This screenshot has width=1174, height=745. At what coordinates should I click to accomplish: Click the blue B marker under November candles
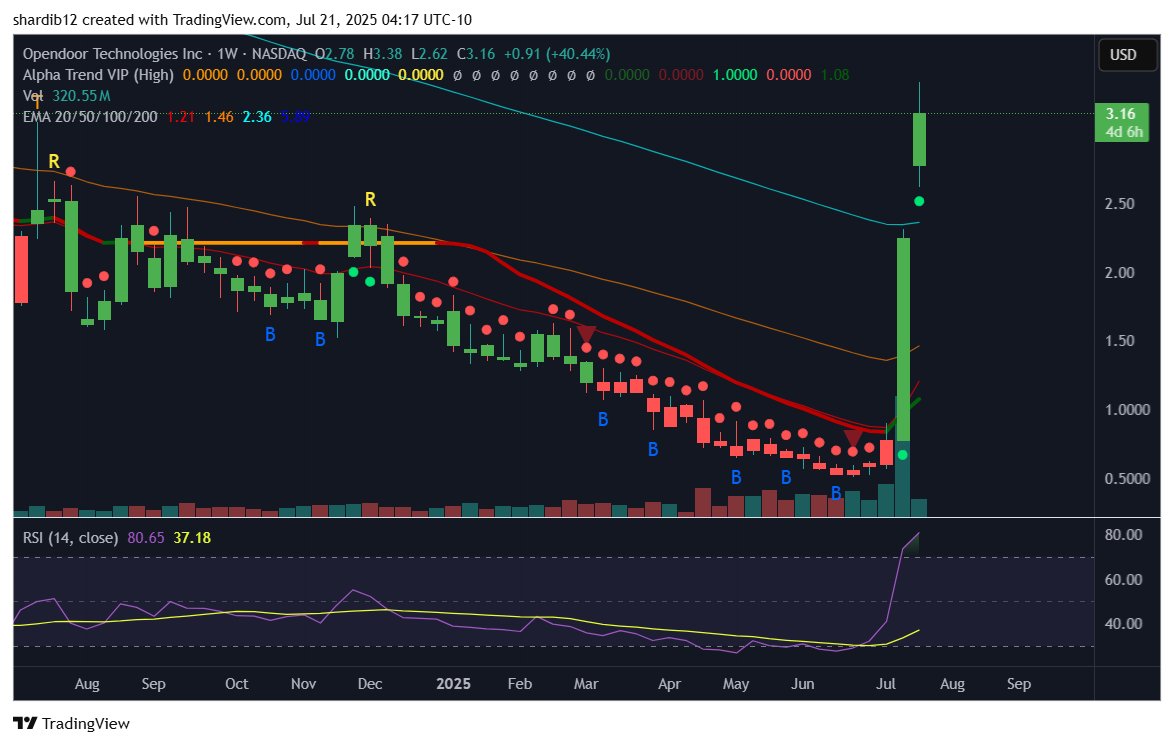[320, 339]
